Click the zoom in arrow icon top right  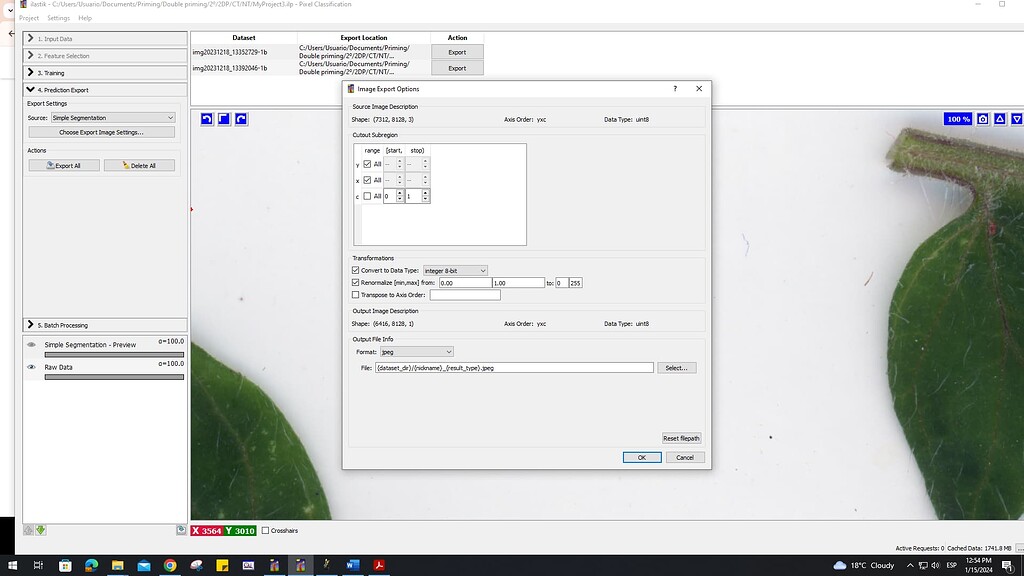(x=1000, y=118)
